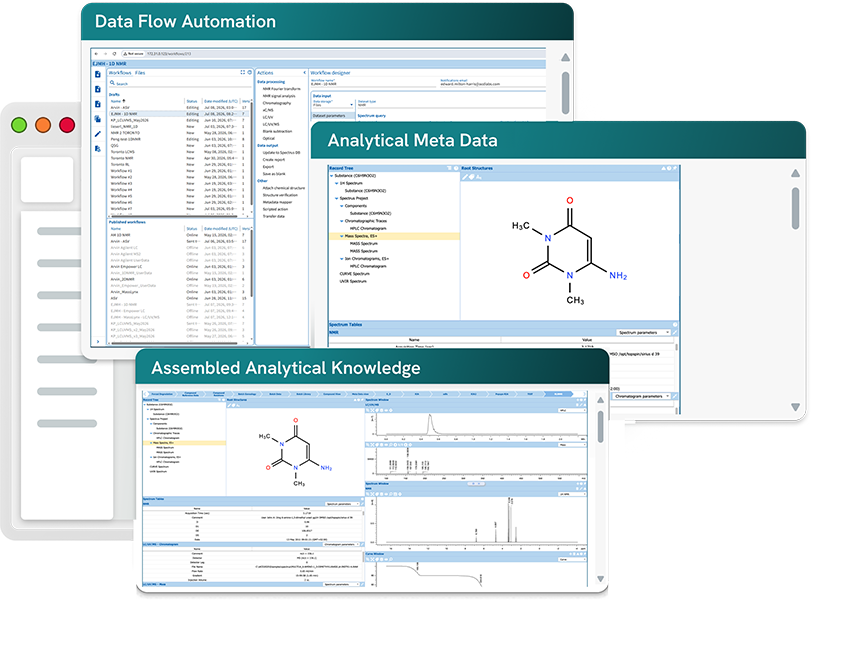The width and height of the screenshot is (842, 653).
Task: Click pencil draw icon in Root Structures toolbar
Action: click(465, 177)
